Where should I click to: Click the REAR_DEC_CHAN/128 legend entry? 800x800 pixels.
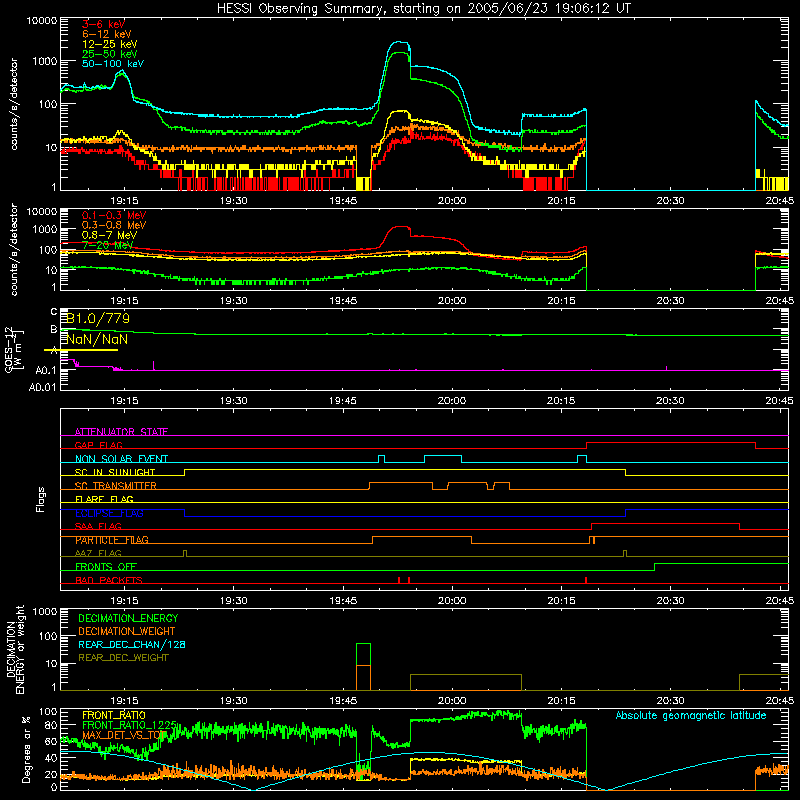(132, 645)
